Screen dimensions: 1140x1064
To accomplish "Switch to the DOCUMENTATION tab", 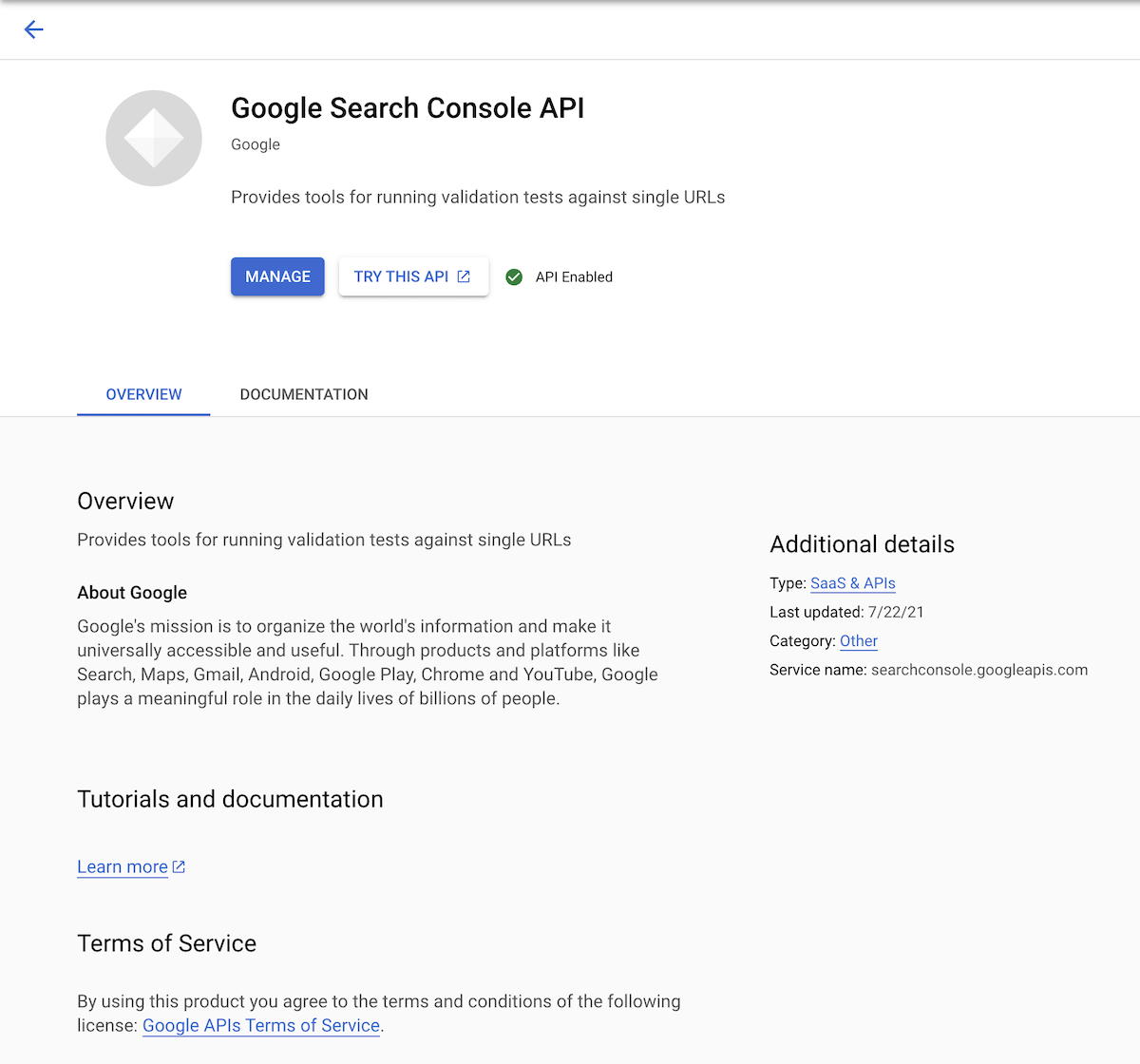I will (304, 394).
